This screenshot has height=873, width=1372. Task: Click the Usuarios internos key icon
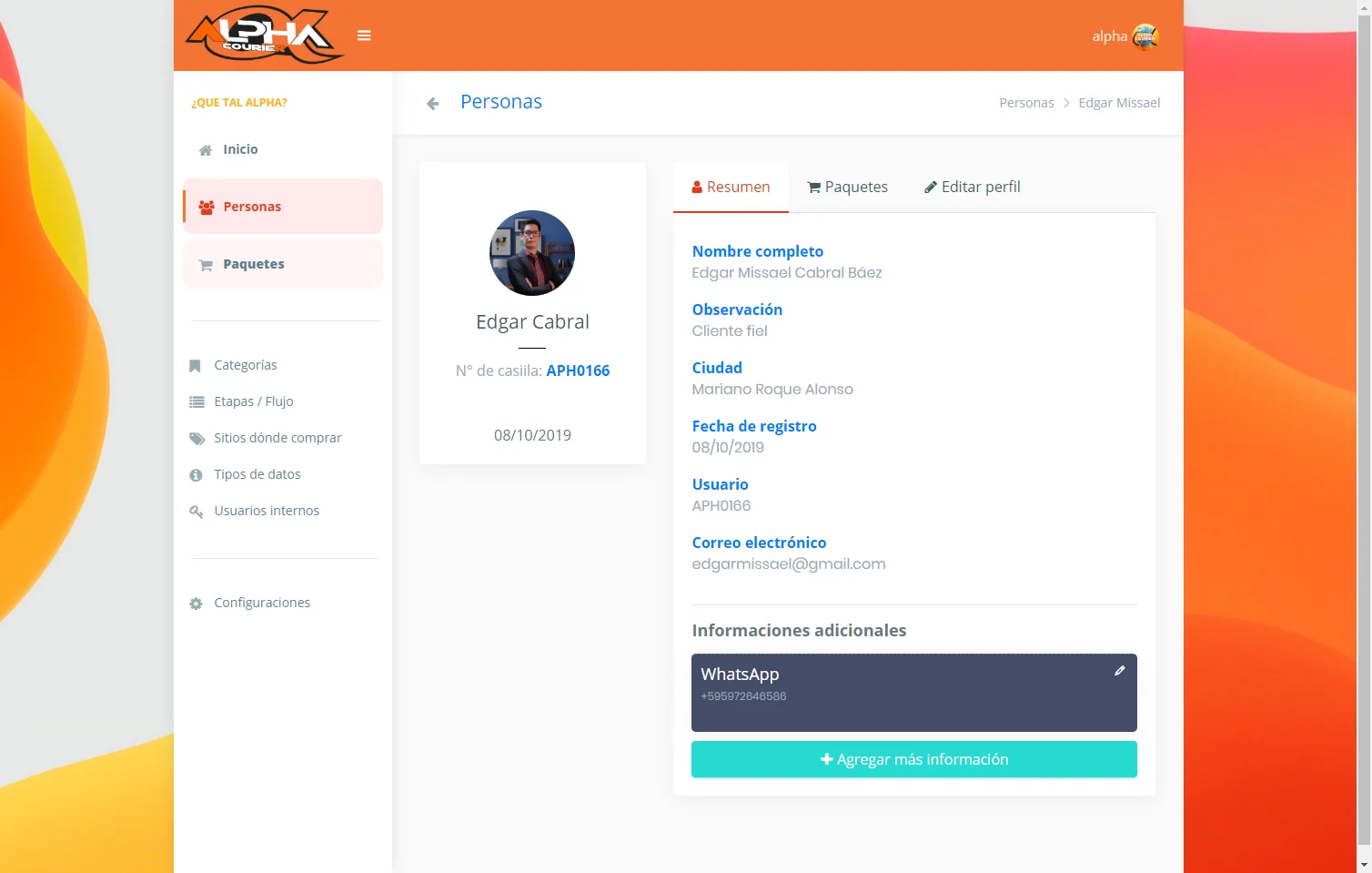(196, 512)
